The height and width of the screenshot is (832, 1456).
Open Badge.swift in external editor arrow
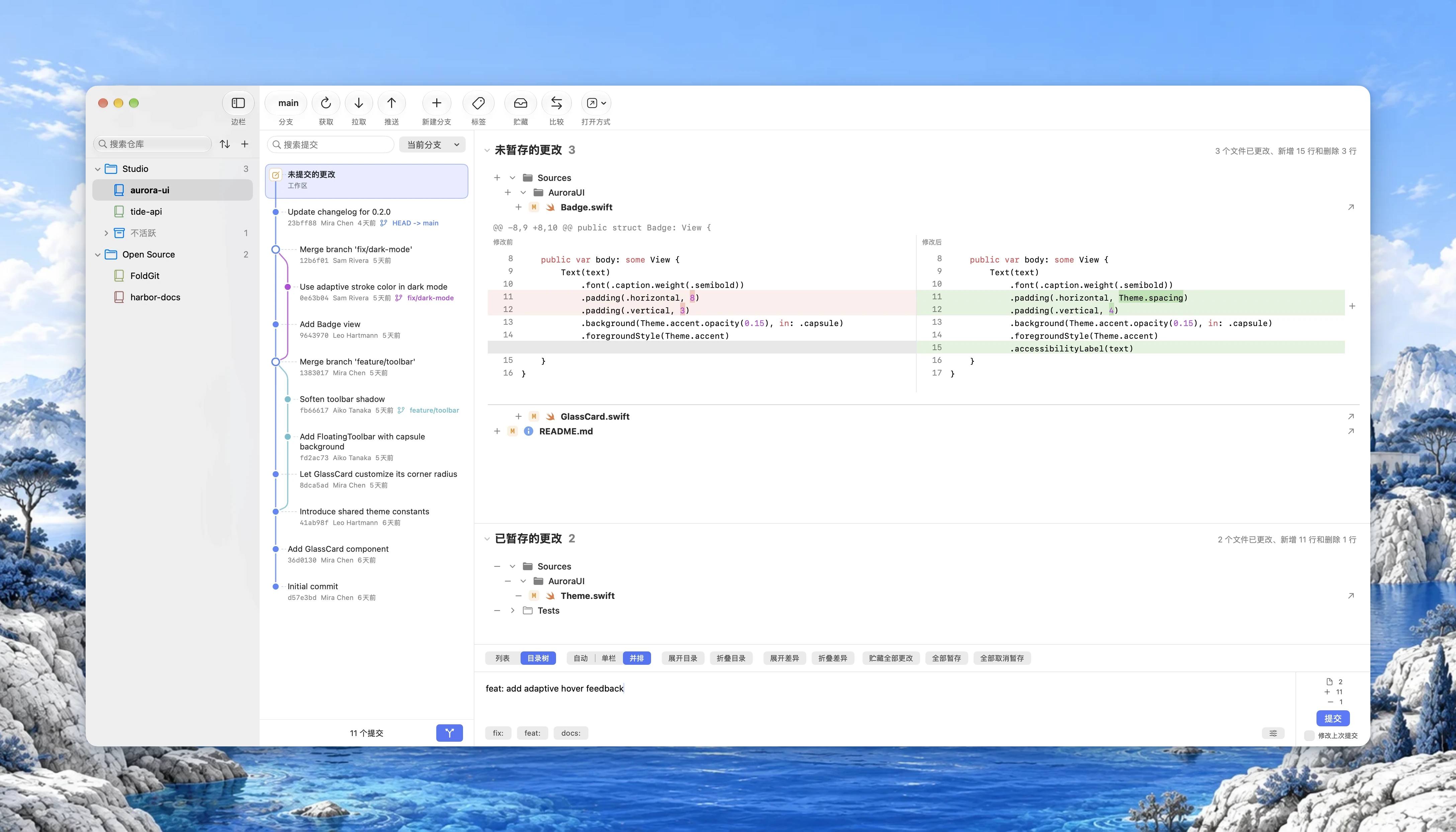point(1351,207)
